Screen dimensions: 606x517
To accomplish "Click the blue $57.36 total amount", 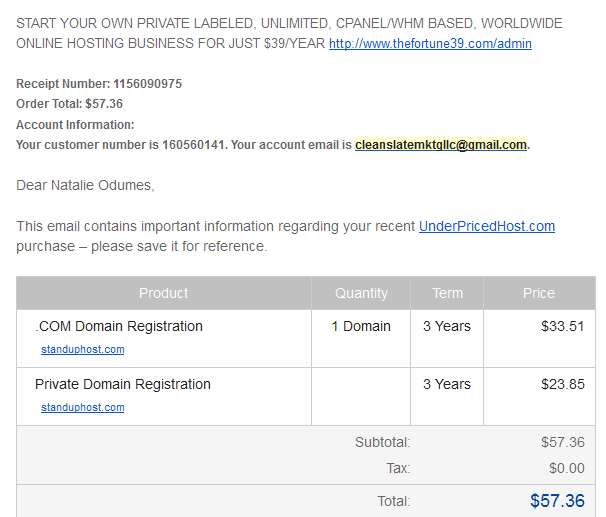I will tap(557, 501).
